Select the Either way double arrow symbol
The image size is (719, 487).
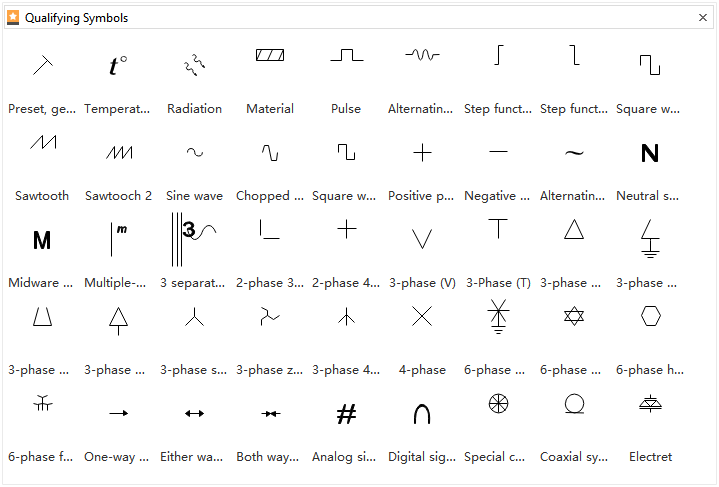(x=194, y=413)
